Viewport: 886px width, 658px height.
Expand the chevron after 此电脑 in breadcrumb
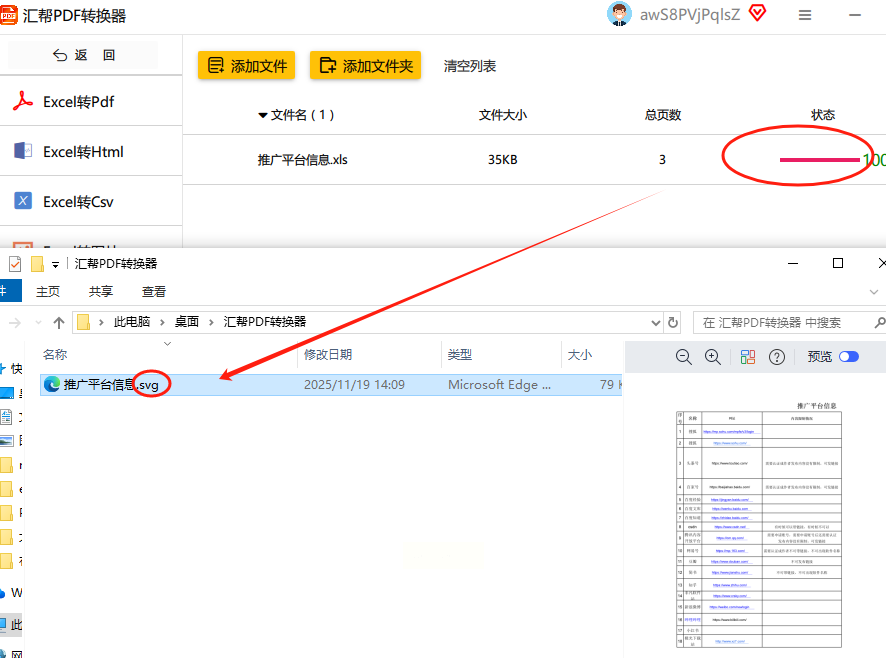[162, 322]
